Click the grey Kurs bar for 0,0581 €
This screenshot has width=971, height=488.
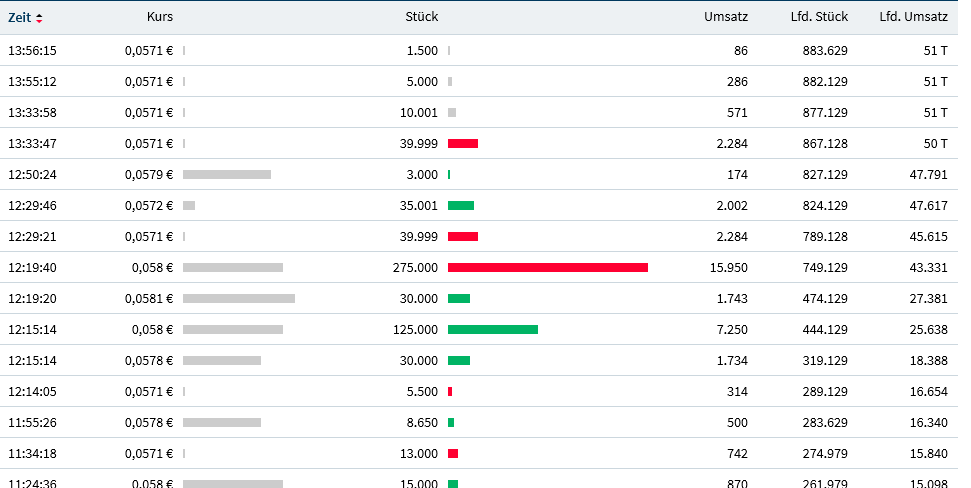(x=238, y=298)
